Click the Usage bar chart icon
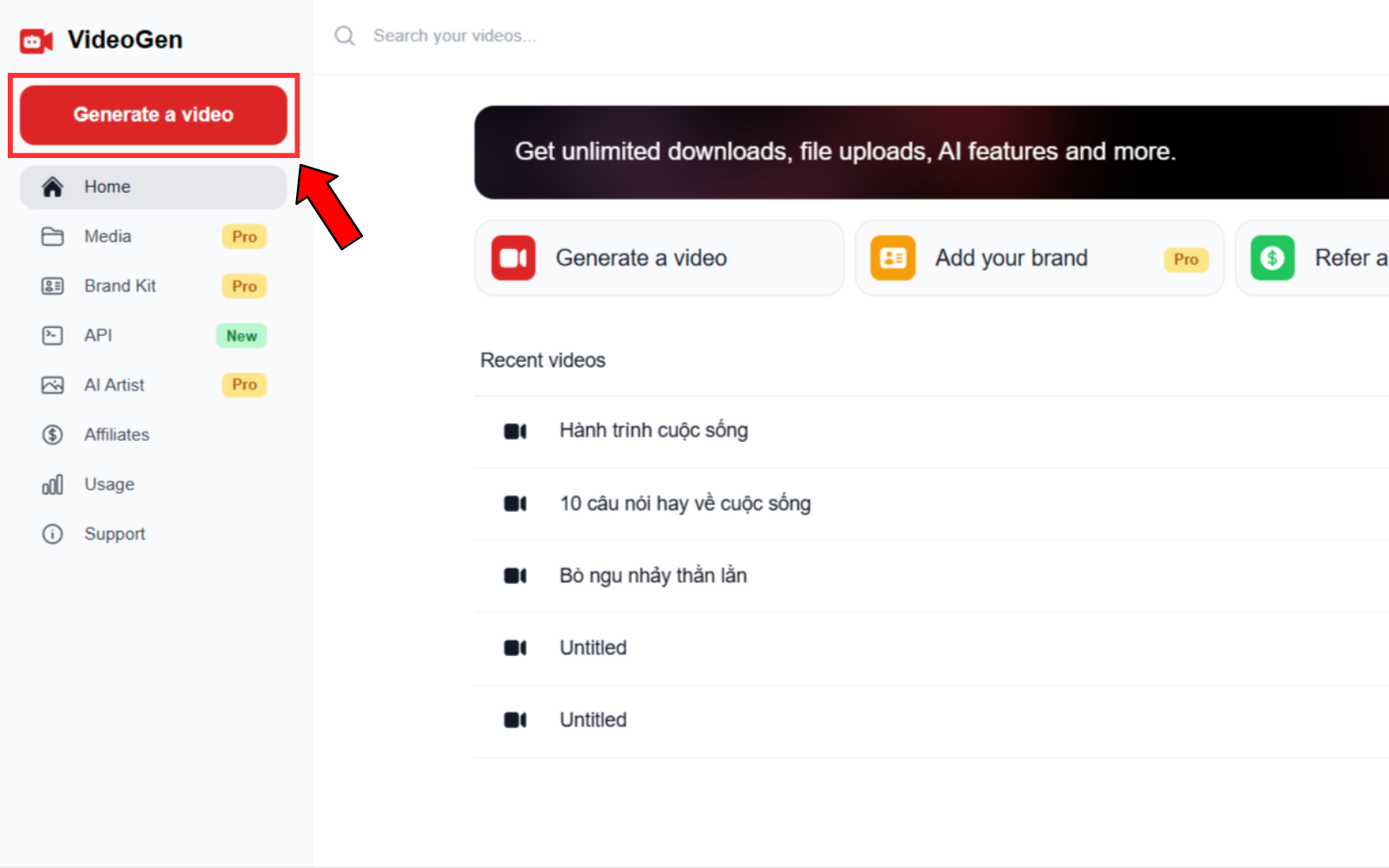The height and width of the screenshot is (868, 1389). pyautogui.click(x=52, y=484)
